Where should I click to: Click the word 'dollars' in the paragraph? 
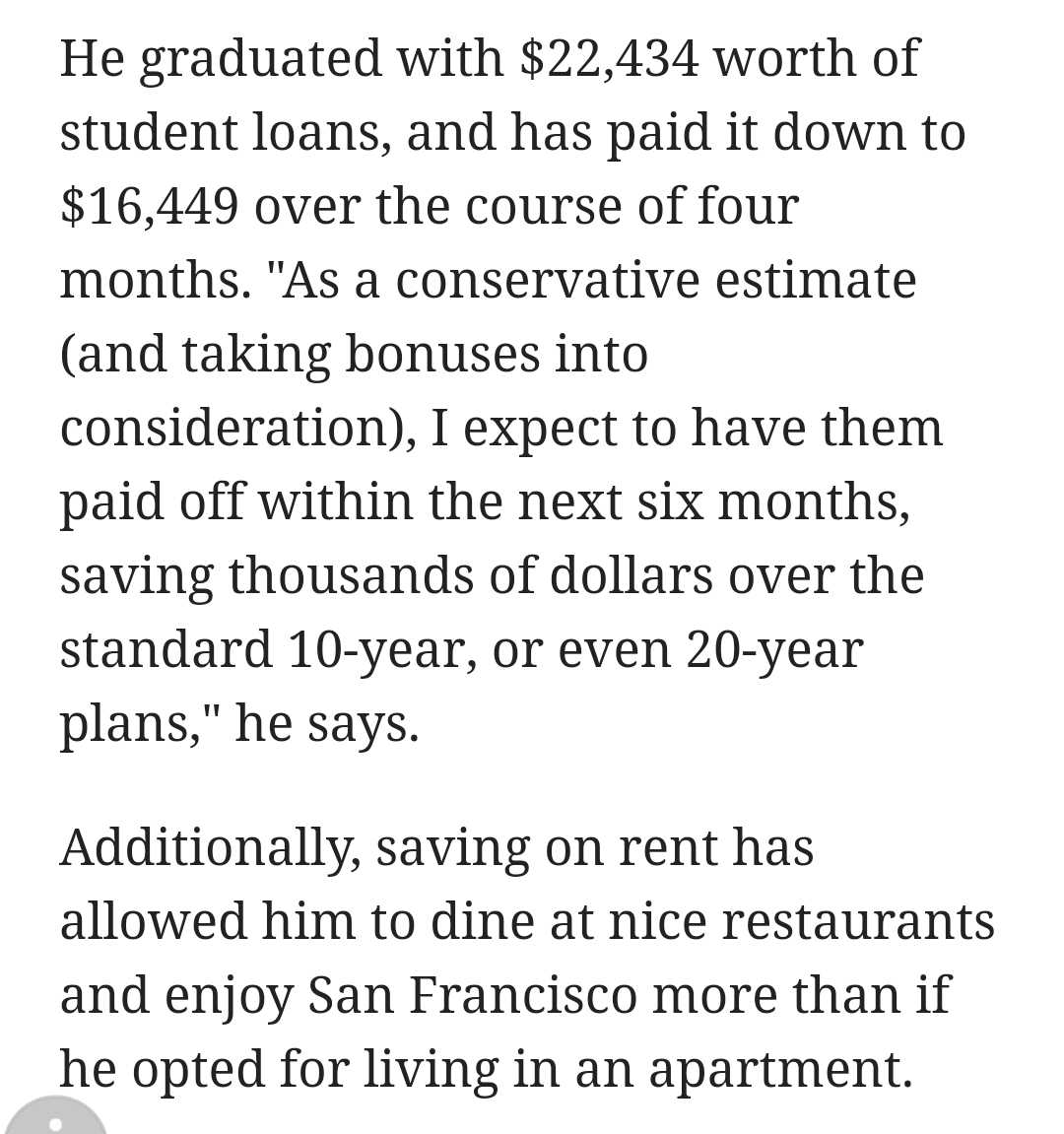coord(632,575)
